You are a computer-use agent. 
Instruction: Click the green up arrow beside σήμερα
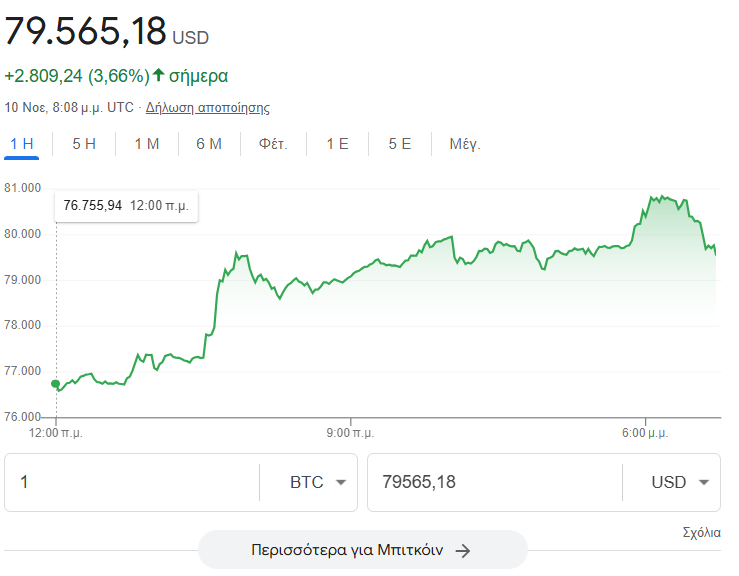[x=159, y=75]
